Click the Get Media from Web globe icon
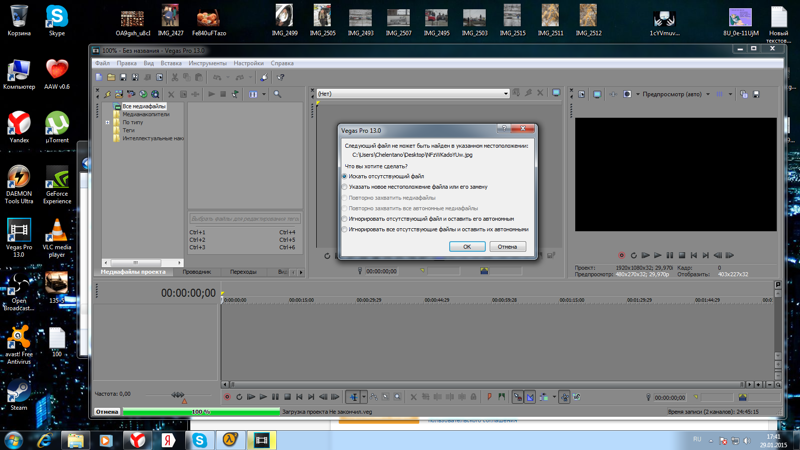Screen dimensions: 800x450 143,94
